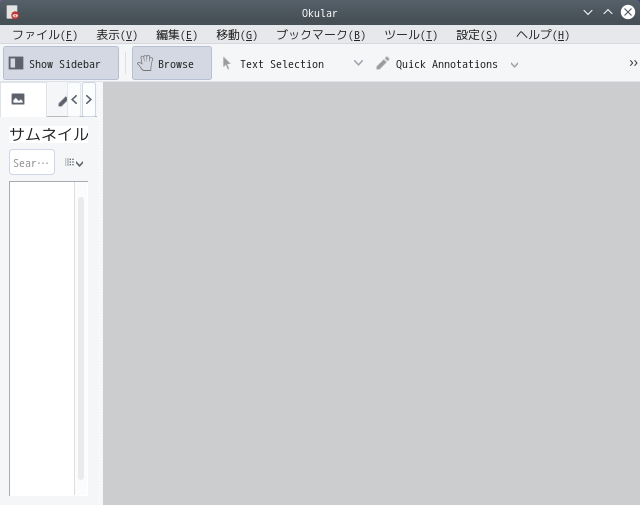Viewport: 640px width, 505px height.
Task: Close the Okular window
Action: (x=628, y=12)
